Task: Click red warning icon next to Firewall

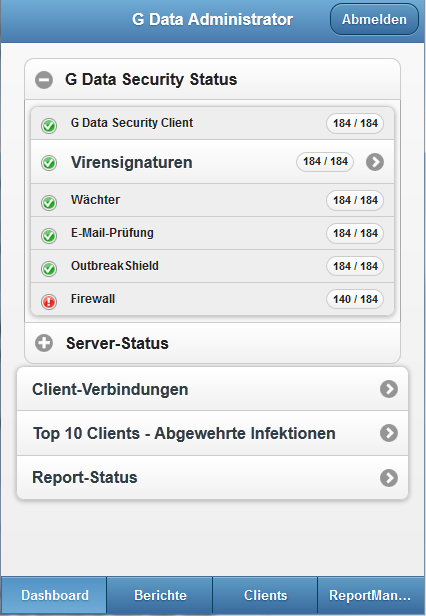Action: coord(49,302)
